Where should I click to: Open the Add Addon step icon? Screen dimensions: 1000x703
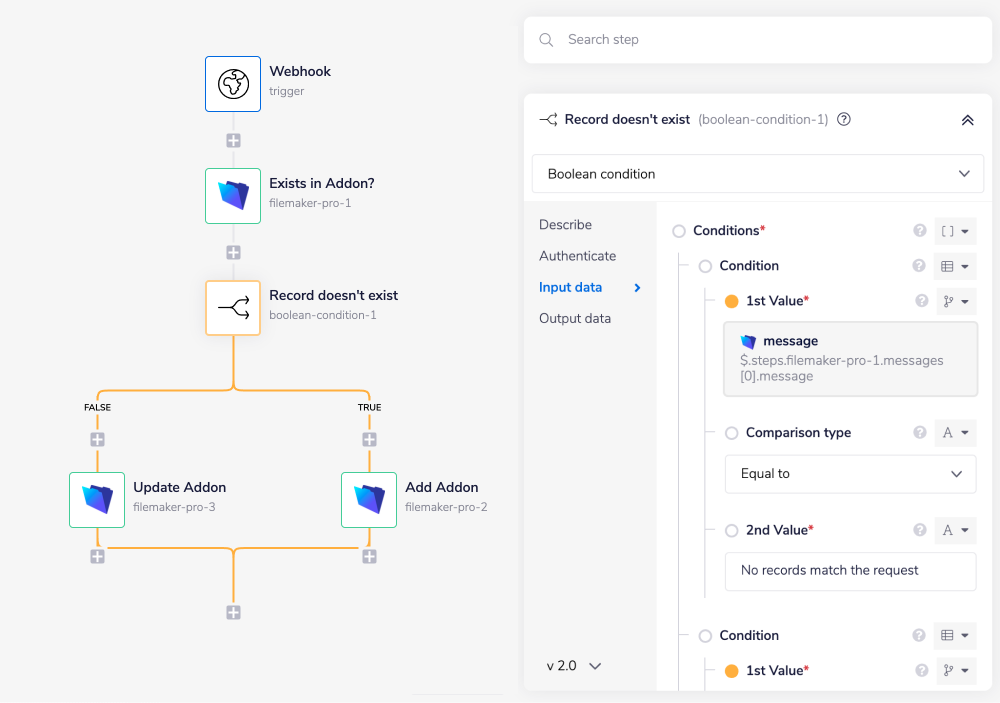pyautogui.click(x=369, y=500)
